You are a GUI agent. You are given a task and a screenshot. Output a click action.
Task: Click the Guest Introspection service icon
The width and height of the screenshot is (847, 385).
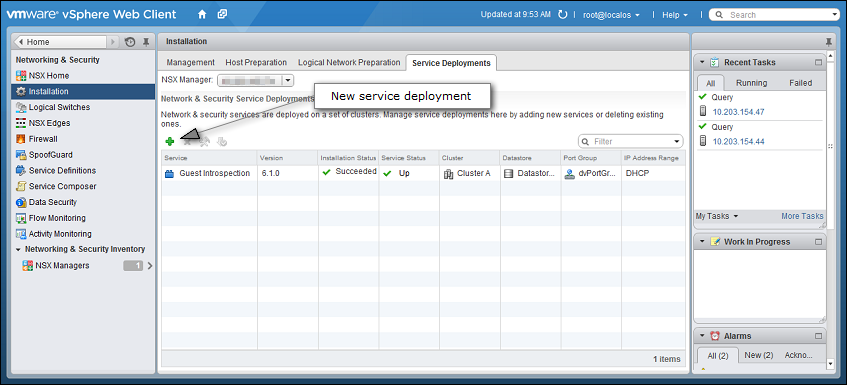pyautogui.click(x=169, y=174)
